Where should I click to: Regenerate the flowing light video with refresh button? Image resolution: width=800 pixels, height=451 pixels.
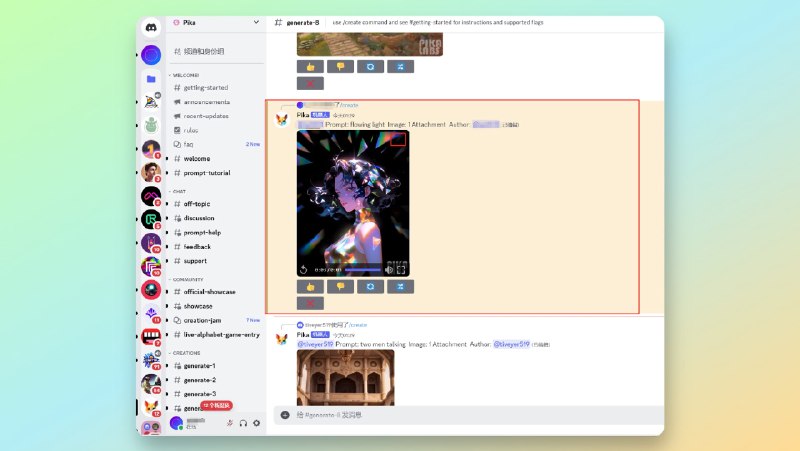pyautogui.click(x=370, y=287)
